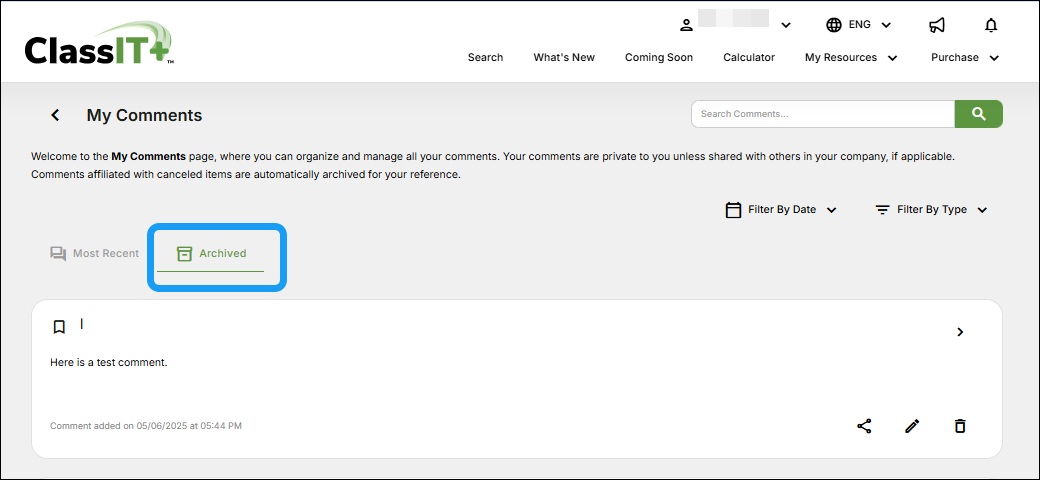Click the pencil edit icon on comment

pos(912,426)
